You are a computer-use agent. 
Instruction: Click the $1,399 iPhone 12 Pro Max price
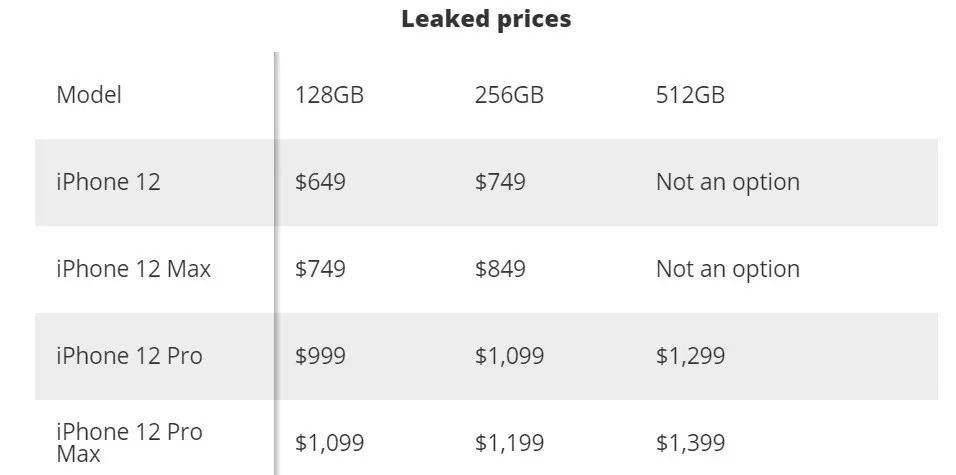(x=690, y=442)
